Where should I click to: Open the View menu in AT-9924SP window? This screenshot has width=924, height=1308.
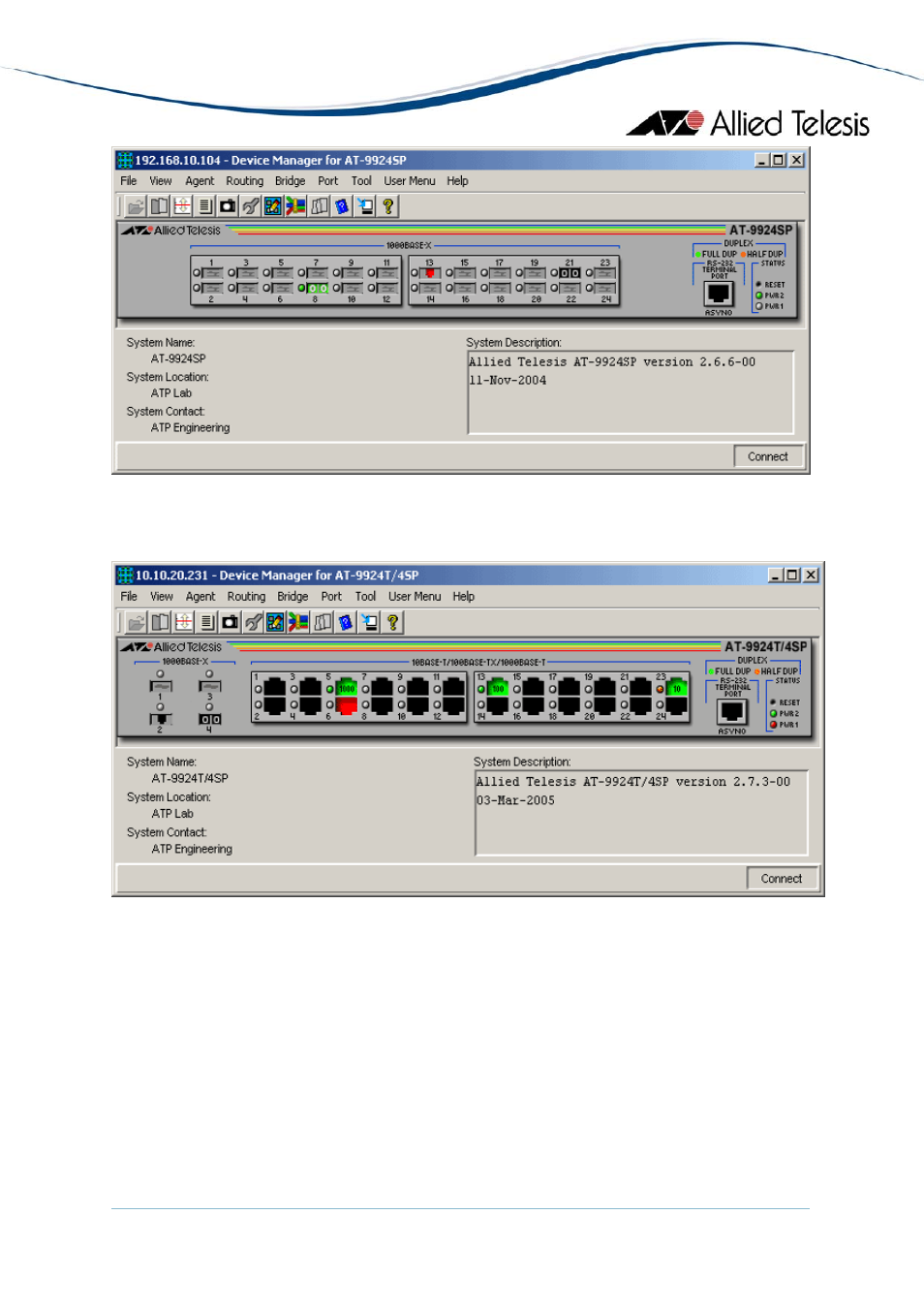(x=161, y=181)
